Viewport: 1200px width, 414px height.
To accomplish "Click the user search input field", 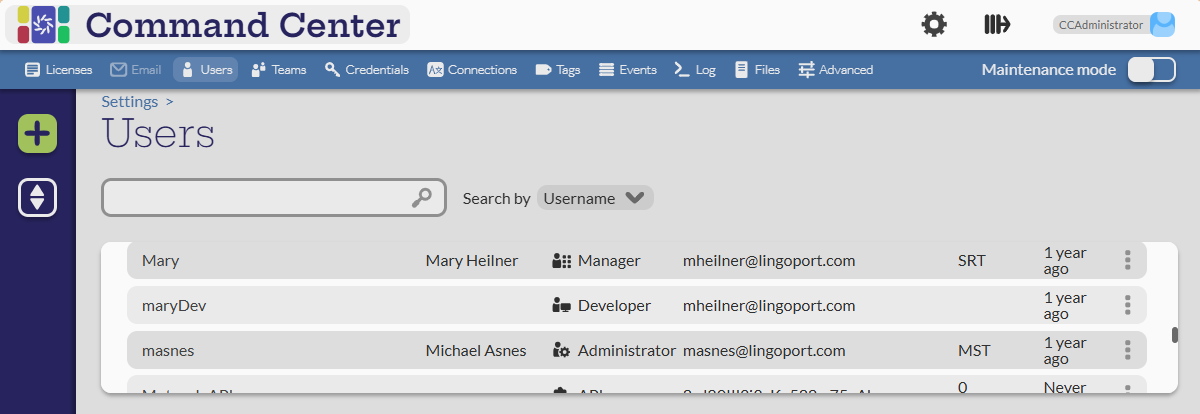I will coord(255,198).
